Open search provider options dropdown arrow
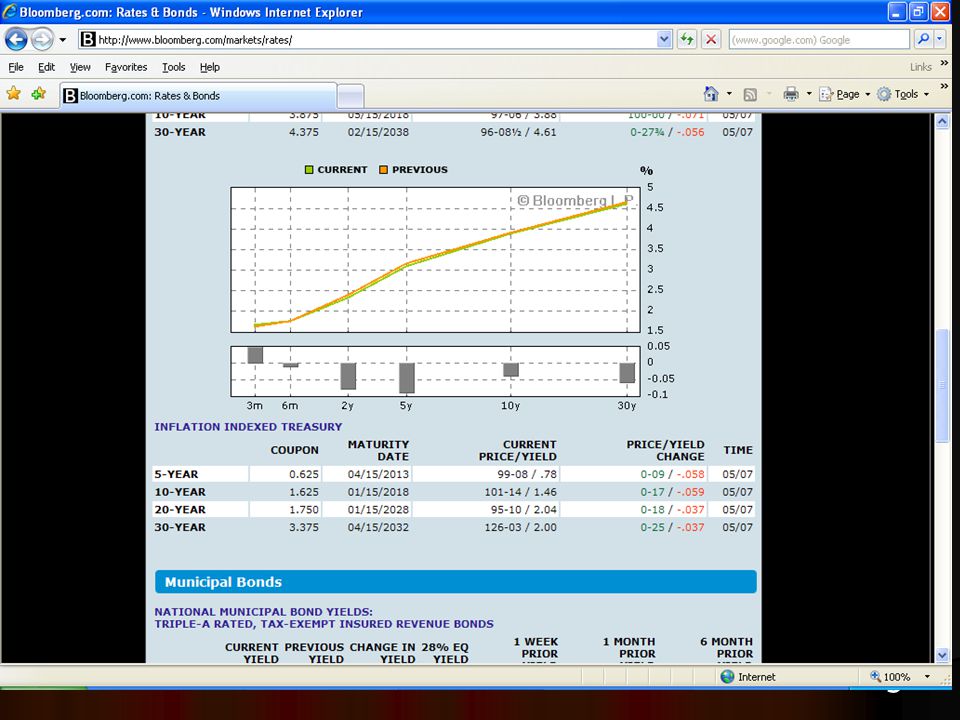 pos(940,40)
